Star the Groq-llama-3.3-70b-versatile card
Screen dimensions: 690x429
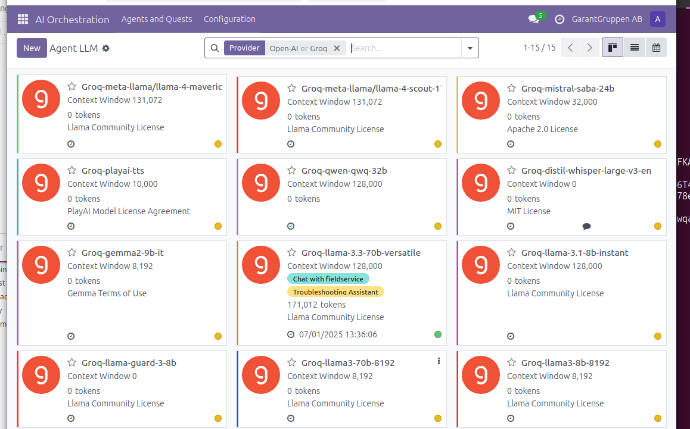(292, 252)
